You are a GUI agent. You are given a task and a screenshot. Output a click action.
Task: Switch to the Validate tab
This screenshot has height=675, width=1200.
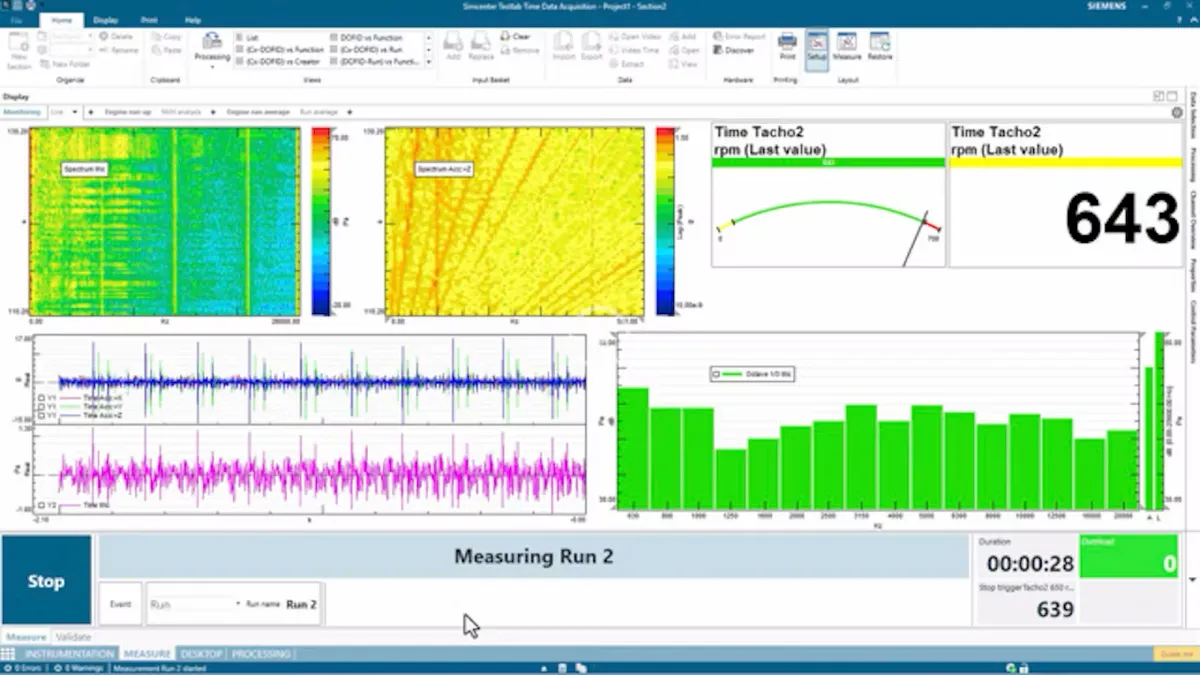click(x=73, y=636)
